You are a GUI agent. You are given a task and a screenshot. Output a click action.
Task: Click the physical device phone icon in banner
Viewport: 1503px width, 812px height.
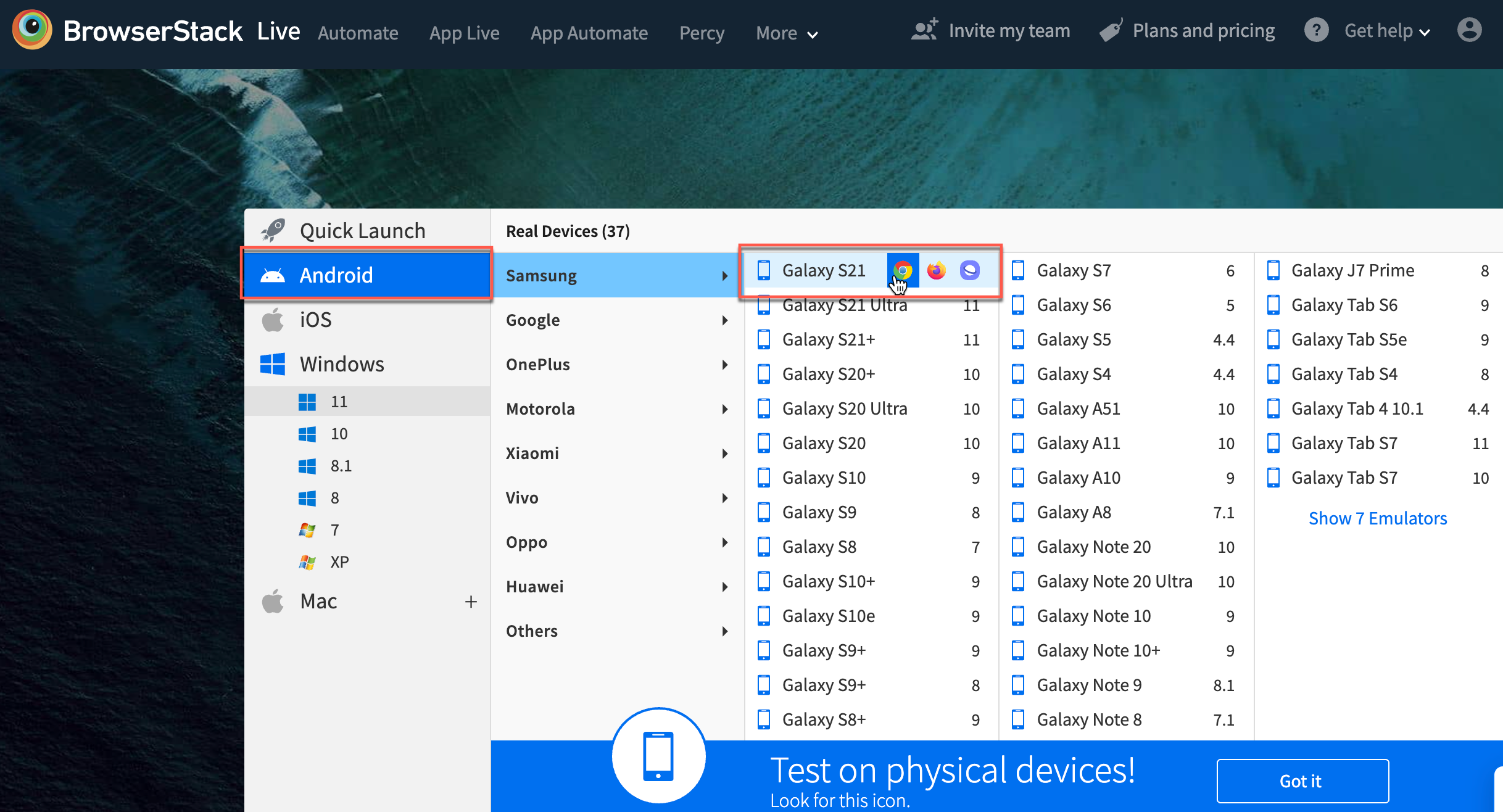coord(658,756)
